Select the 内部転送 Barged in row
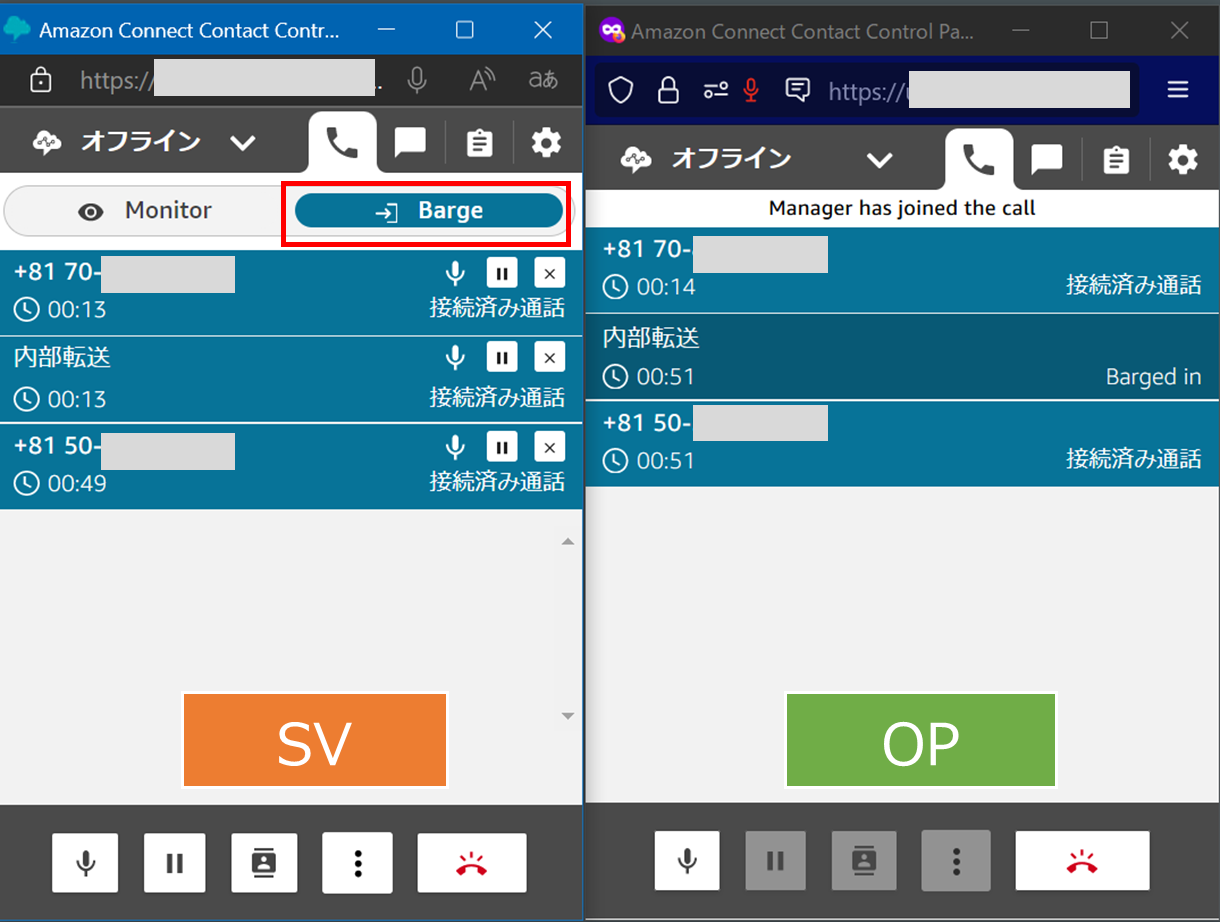This screenshot has width=1220, height=922. coord(902,357)
